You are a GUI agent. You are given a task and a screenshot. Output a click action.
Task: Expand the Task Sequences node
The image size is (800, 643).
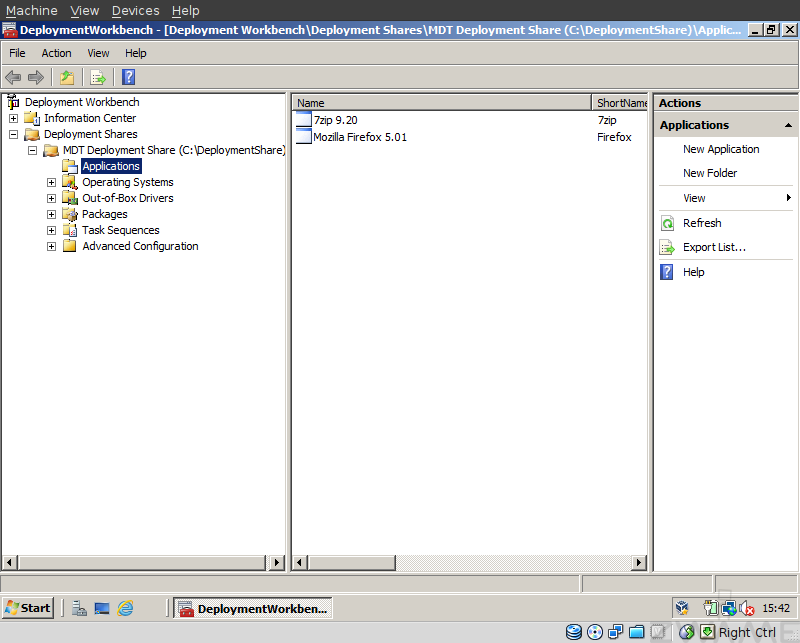52,230
